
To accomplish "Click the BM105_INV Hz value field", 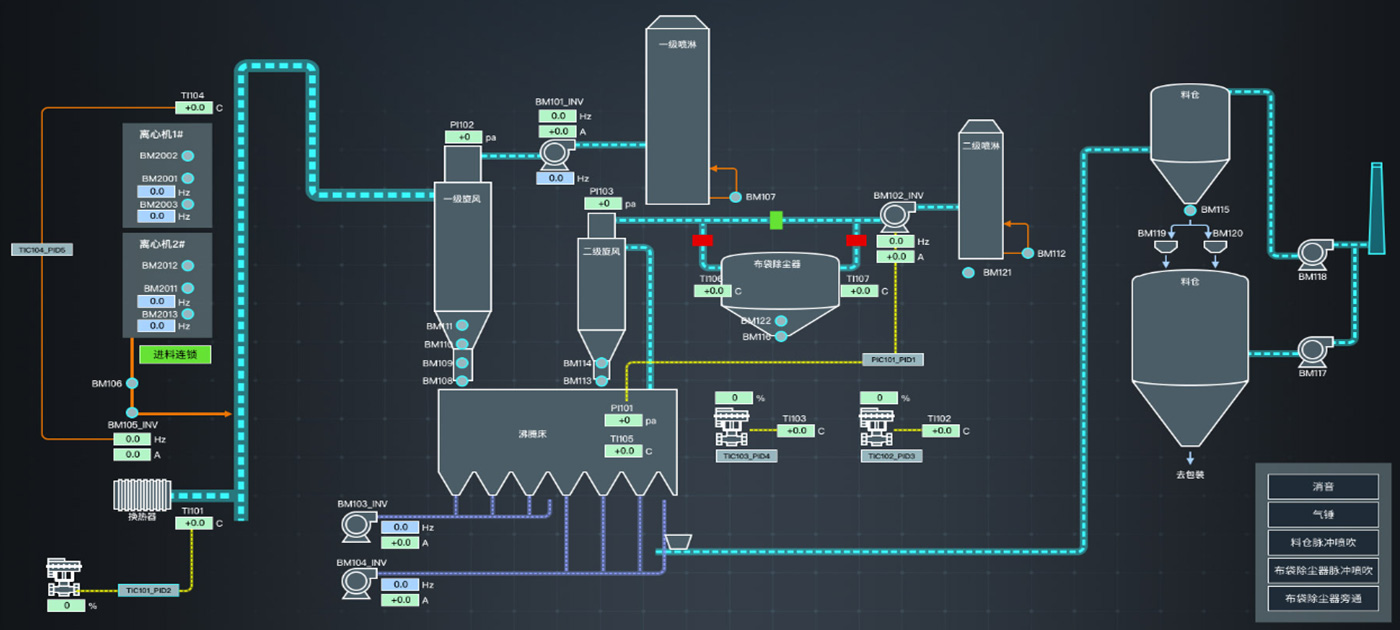I will coord(132,439).
